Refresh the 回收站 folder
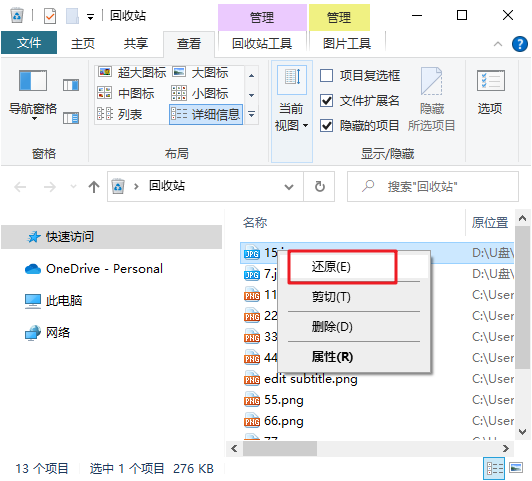532x481 pixels. [x=319, y=187]
